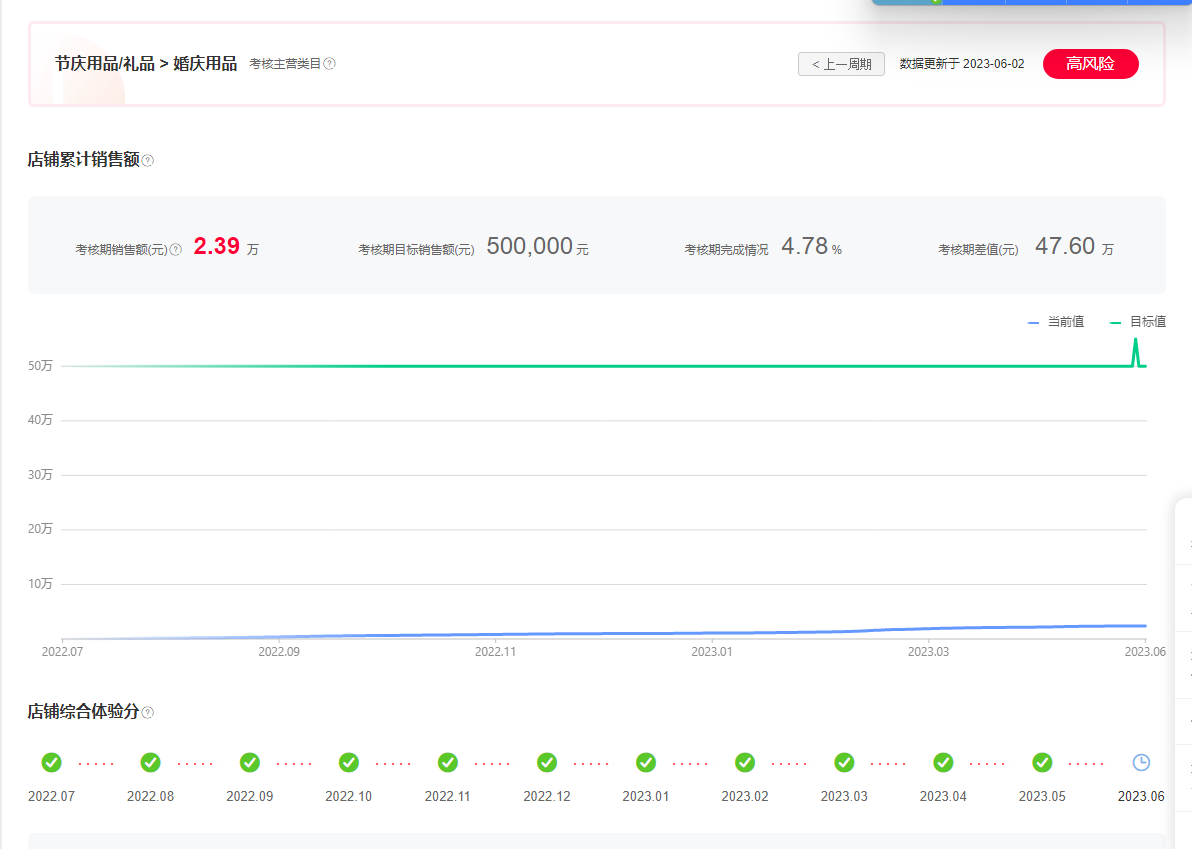Open help icon beside 考核期销售额(元)
The image size is (1192, 849).
176,249
